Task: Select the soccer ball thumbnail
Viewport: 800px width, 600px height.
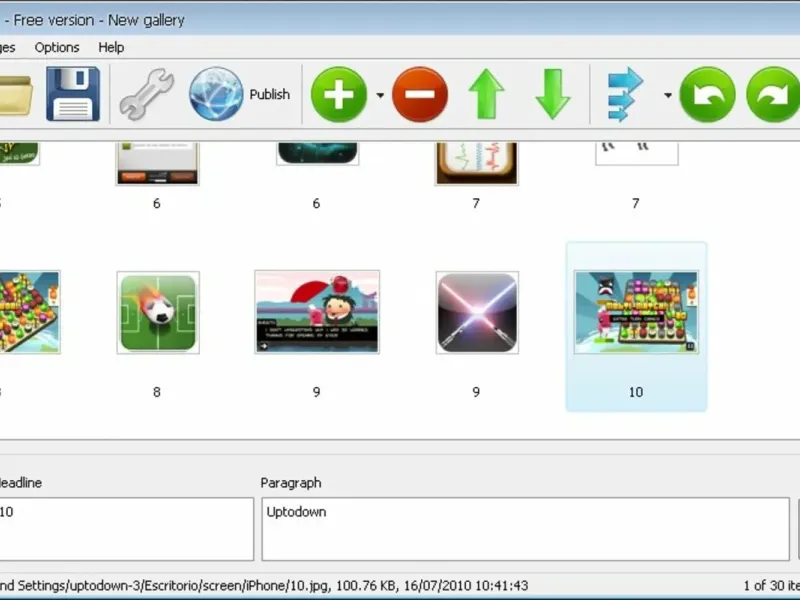Action: click(x=158, y=313)
